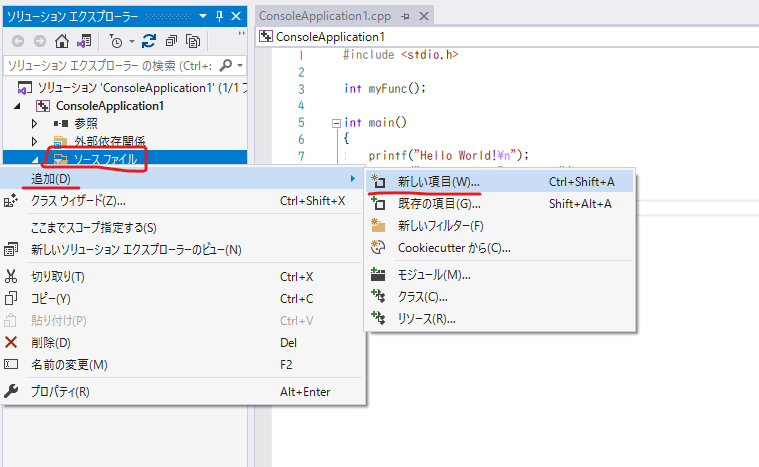Expand the 参照 tree node

click(x=35, y=123)
